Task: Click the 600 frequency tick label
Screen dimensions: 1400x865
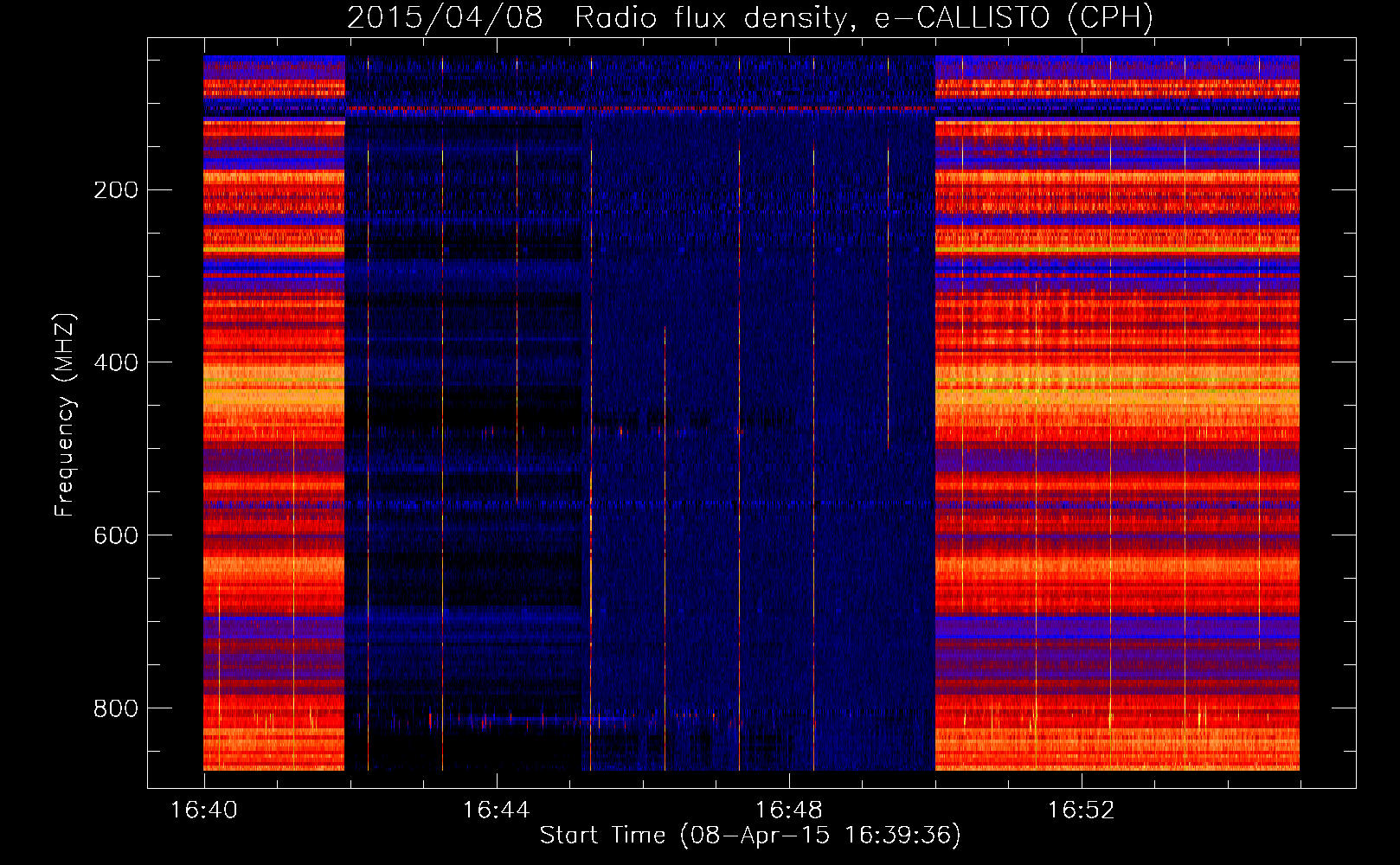Action: 116,535
